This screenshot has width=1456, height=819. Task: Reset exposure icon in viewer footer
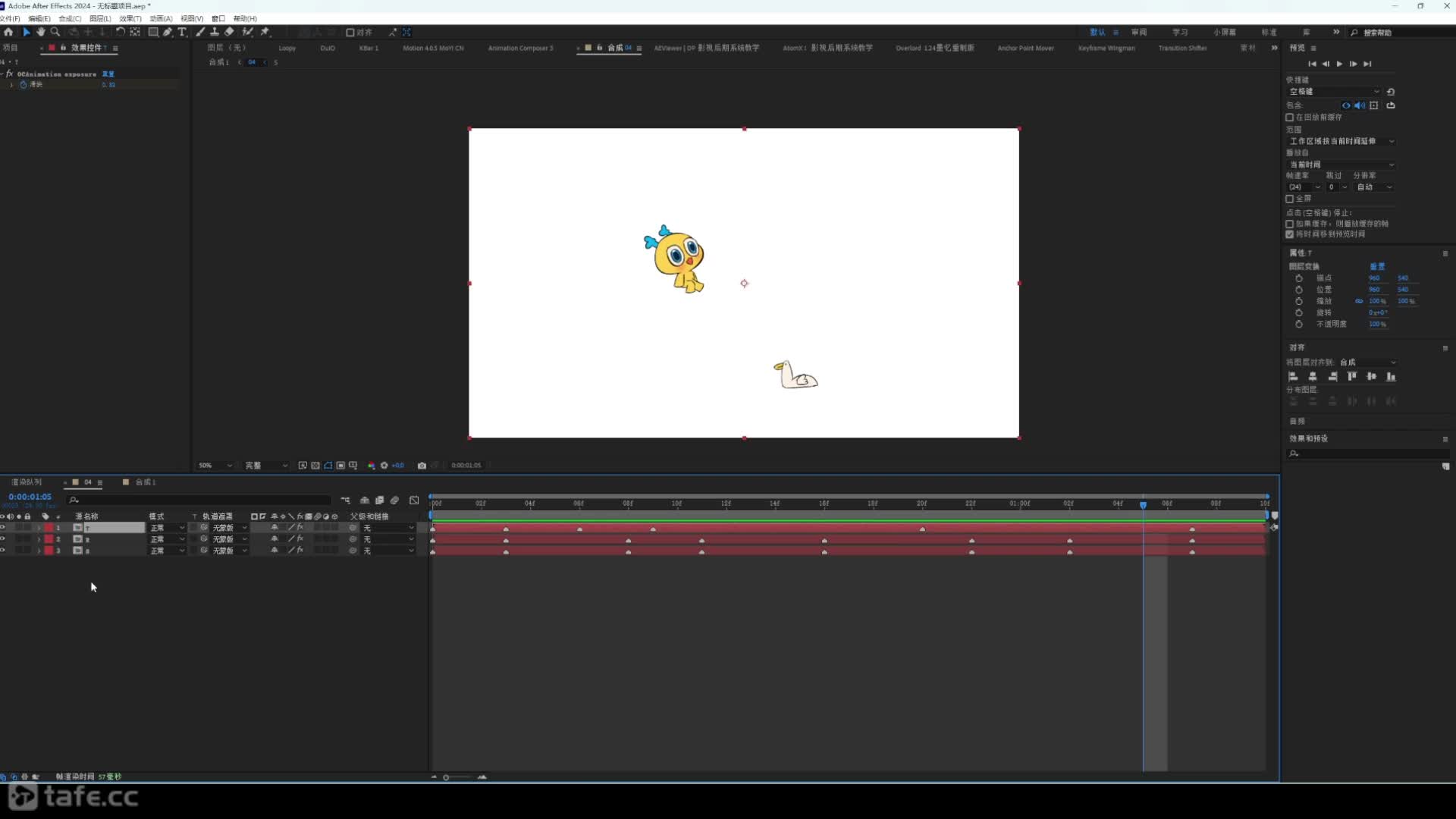[384, 466]
